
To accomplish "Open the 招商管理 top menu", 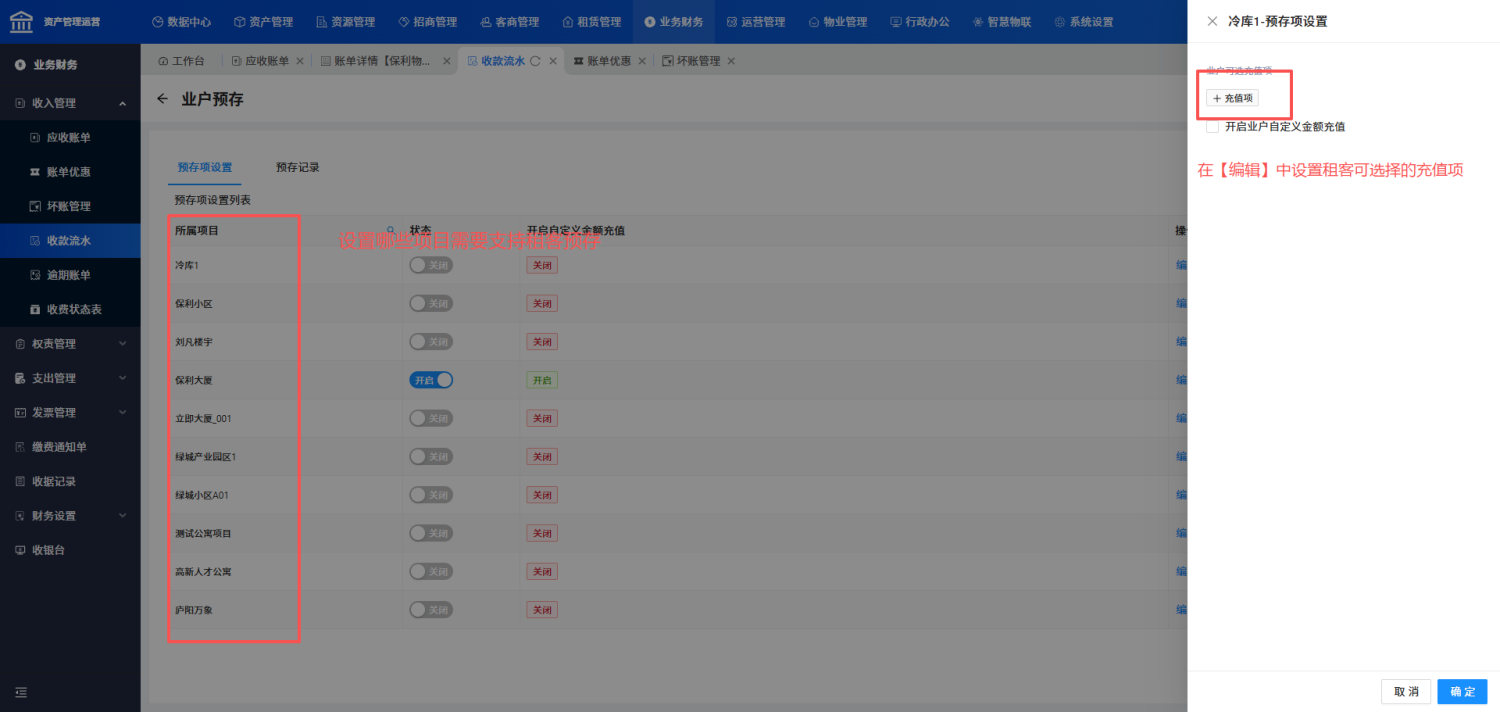I will click(x=427, y=22).
